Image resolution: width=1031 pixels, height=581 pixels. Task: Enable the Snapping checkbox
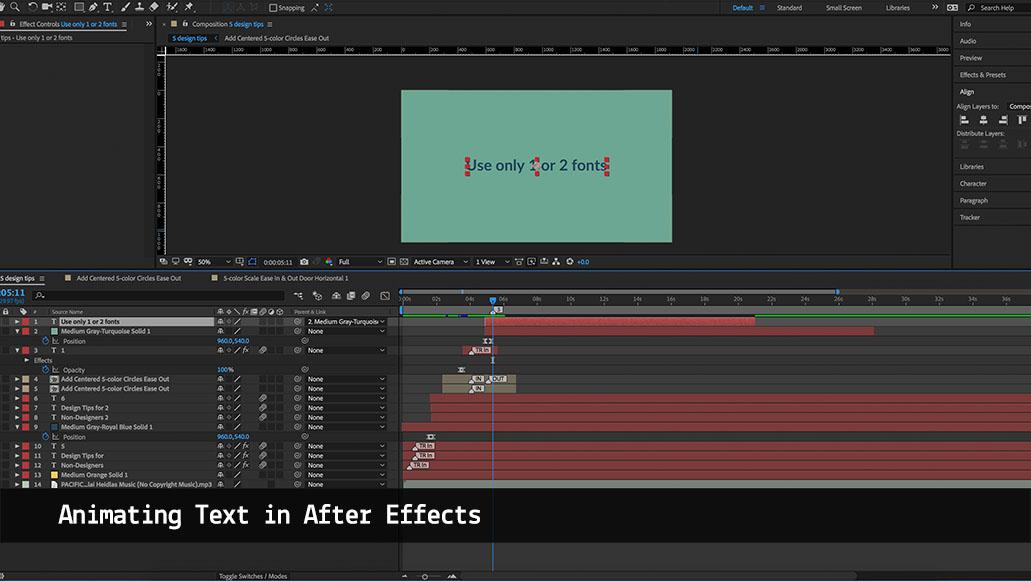(x=273, y=8)
